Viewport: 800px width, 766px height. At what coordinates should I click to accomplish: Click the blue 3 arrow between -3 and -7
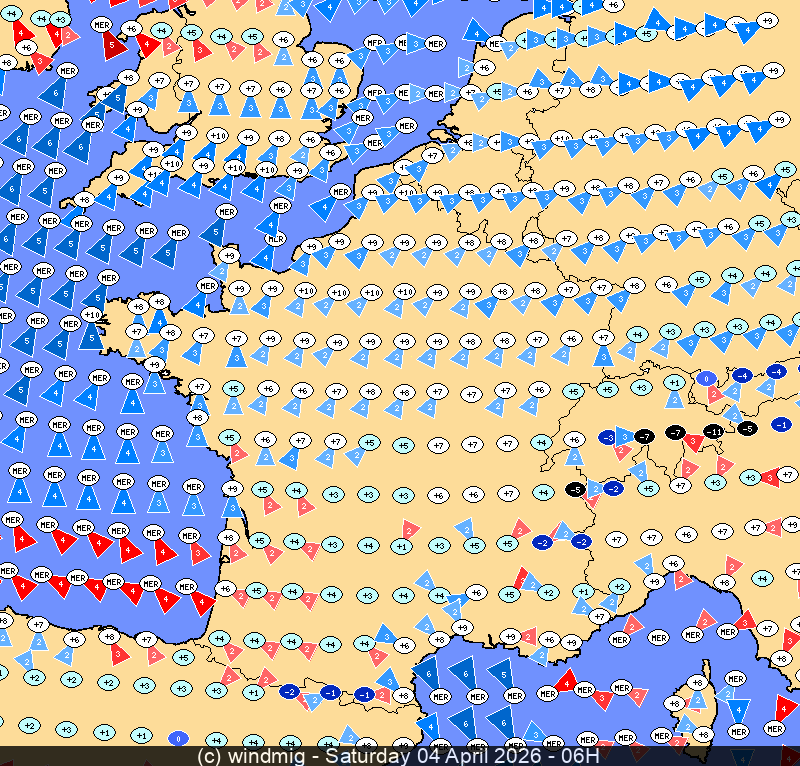[625, 437]
